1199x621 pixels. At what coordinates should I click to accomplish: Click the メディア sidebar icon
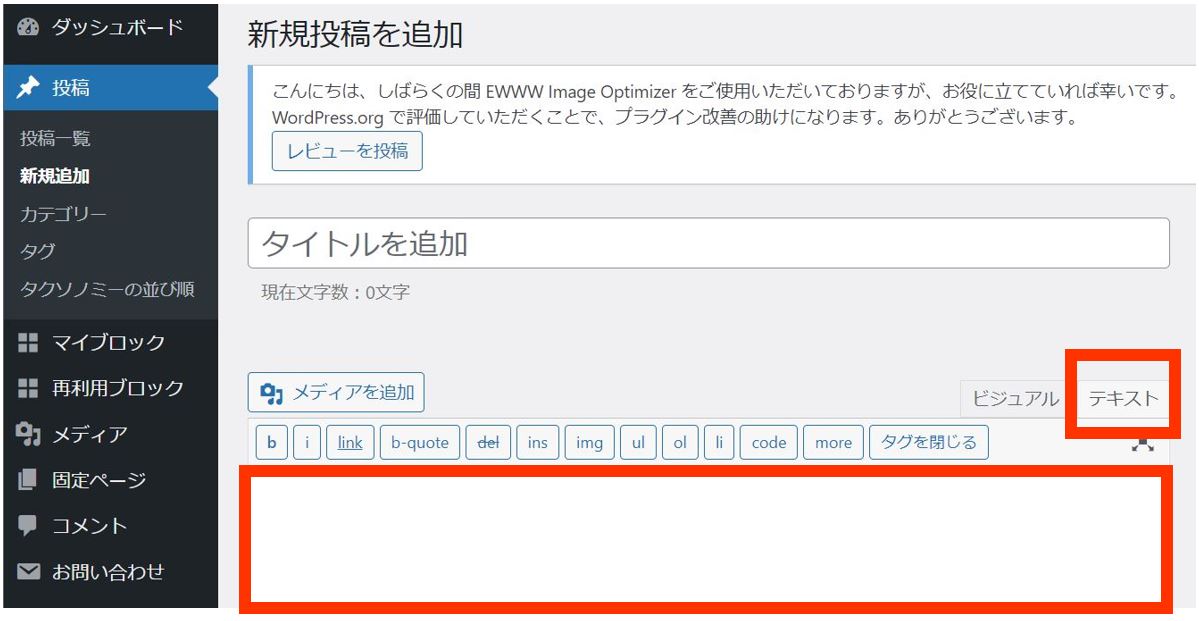click(x=29, y=434)
